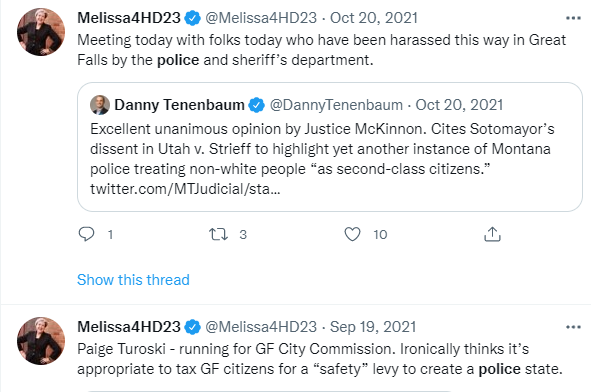Viewport: 591px width, 392px height.
Task: Click the reply icon on first tweet
Action: click(x=86, y=234)
